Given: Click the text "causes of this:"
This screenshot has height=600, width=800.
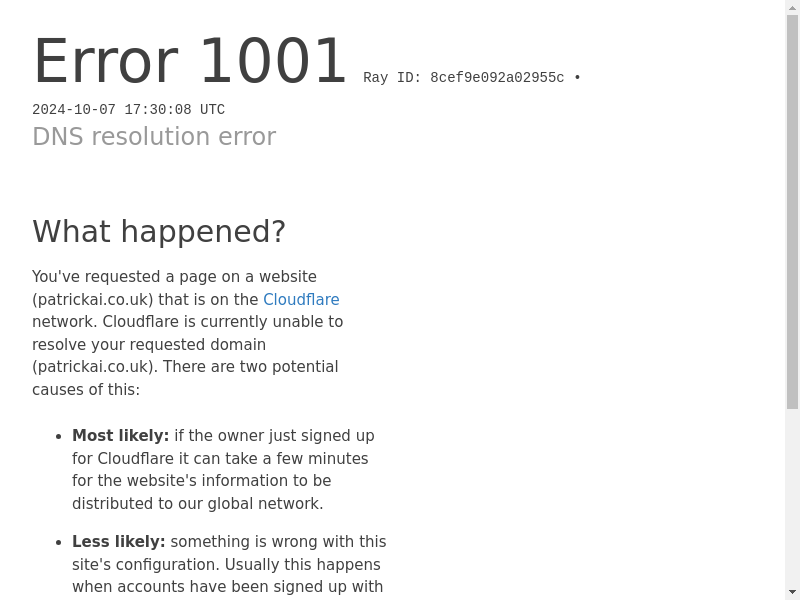Looking at the screenshot, I should pyautogui.click(x=86, y=390).
